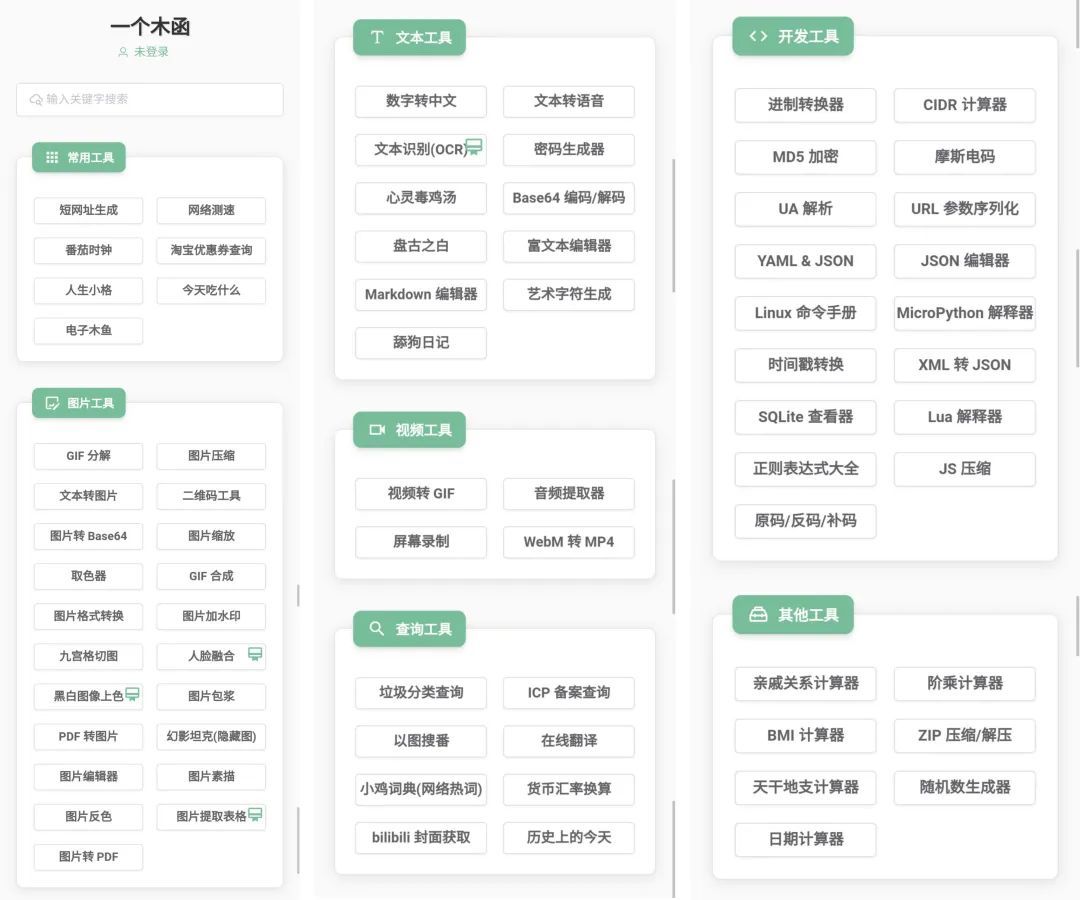Click the 未登录 login link
This screenshot has width=1080, height=900.
(151, 52)
